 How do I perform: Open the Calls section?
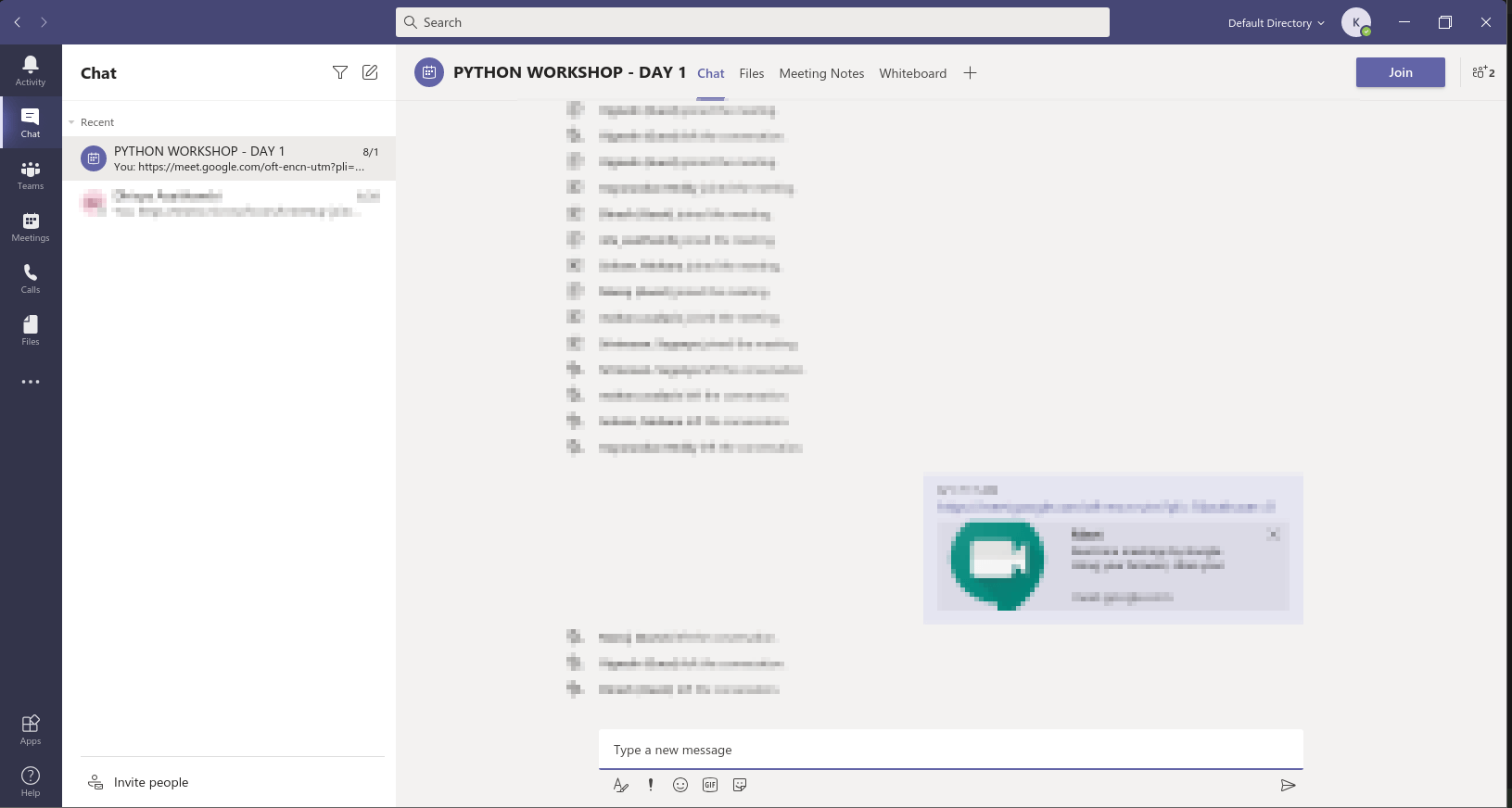pos(31,278)
